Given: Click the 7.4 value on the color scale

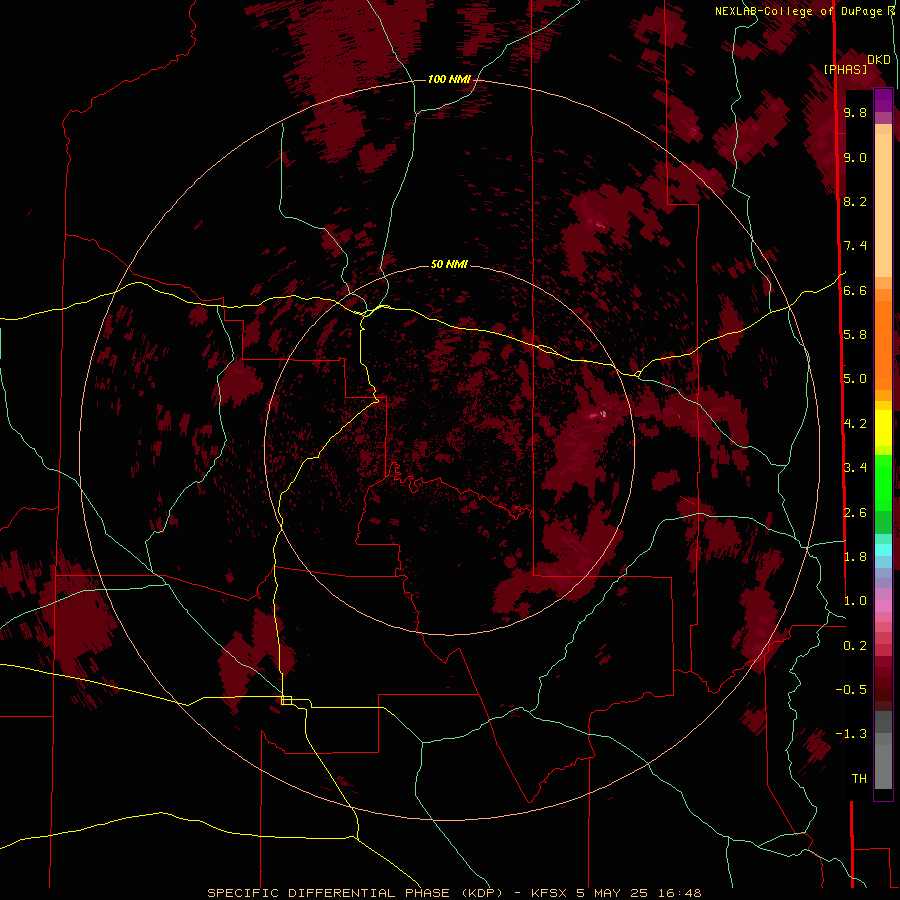Looking at the screenshot, I should click(x=855, y=246).
